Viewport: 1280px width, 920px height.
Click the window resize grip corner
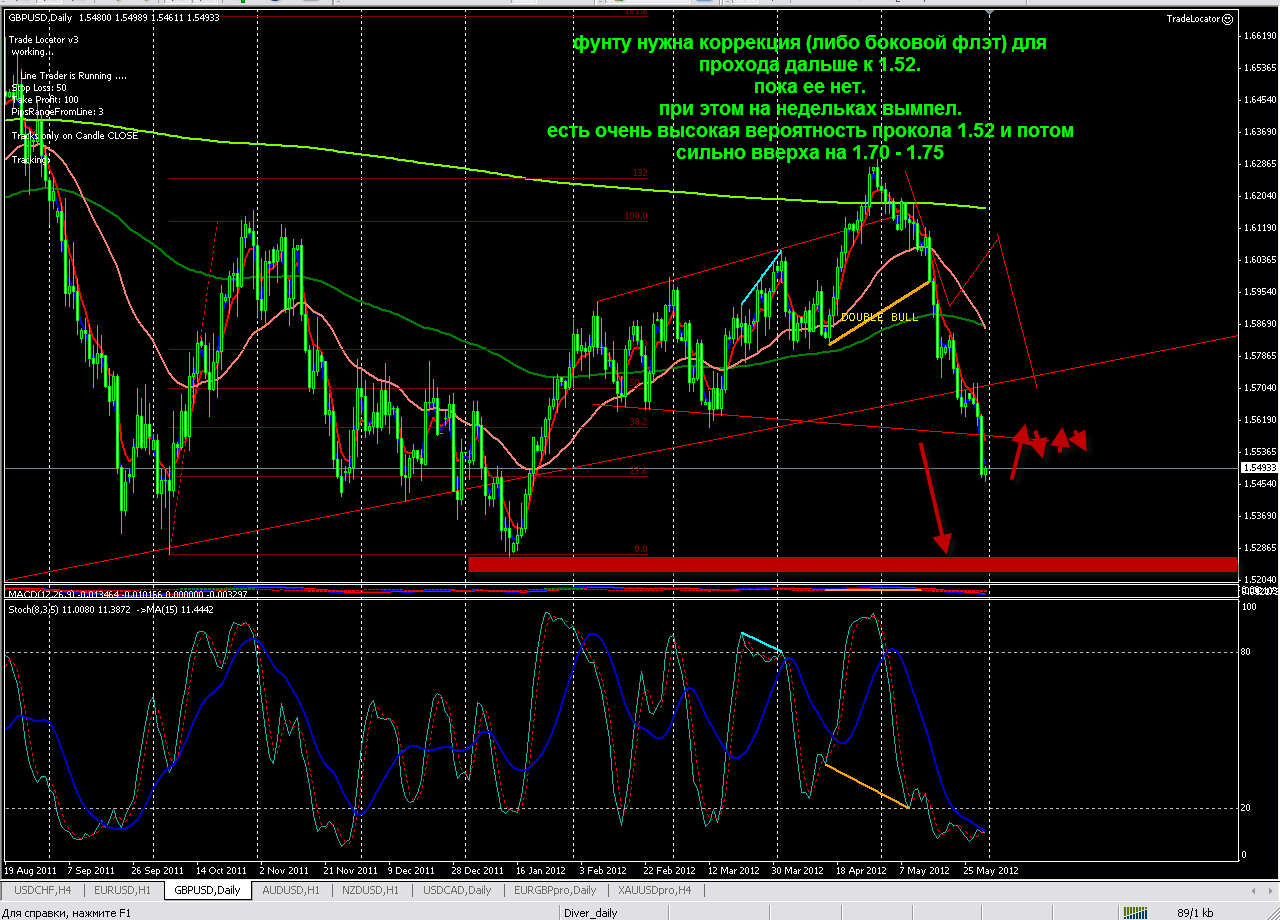(x=1271, y=912)
